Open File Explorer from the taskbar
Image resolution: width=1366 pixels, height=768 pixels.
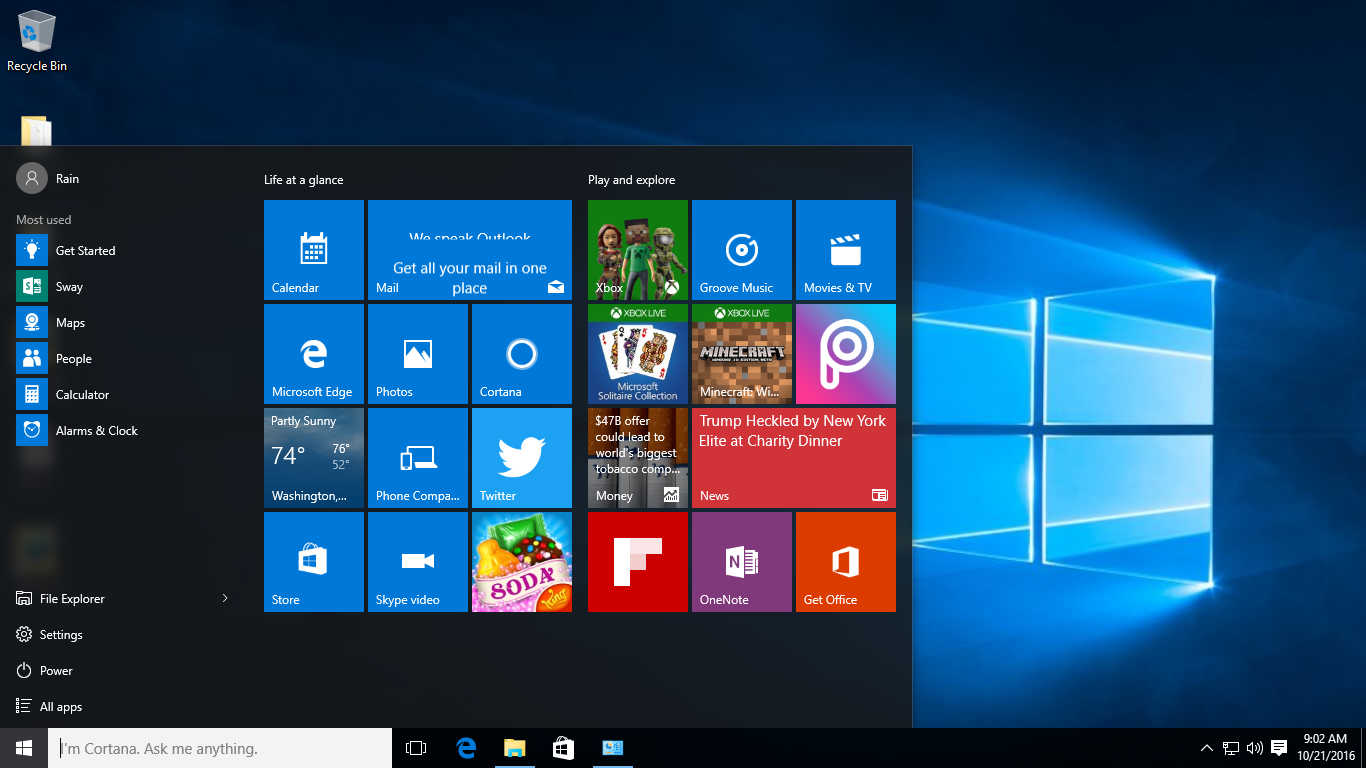coord(514,748)
